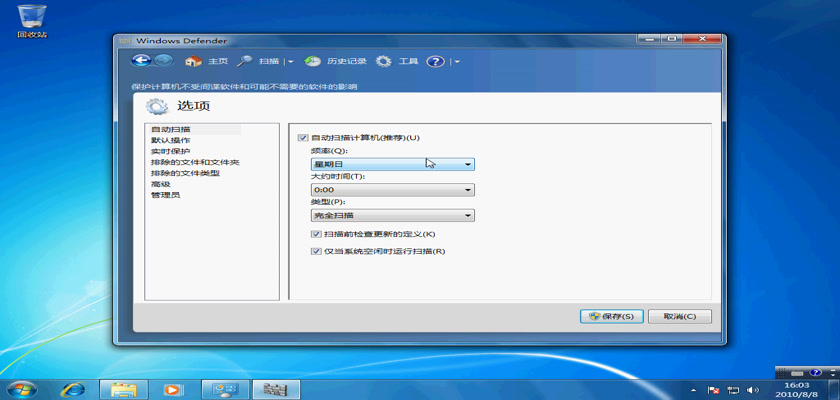Open Internet Explorer from the taskbar
The image size is (840, 400).
[73, 389]
